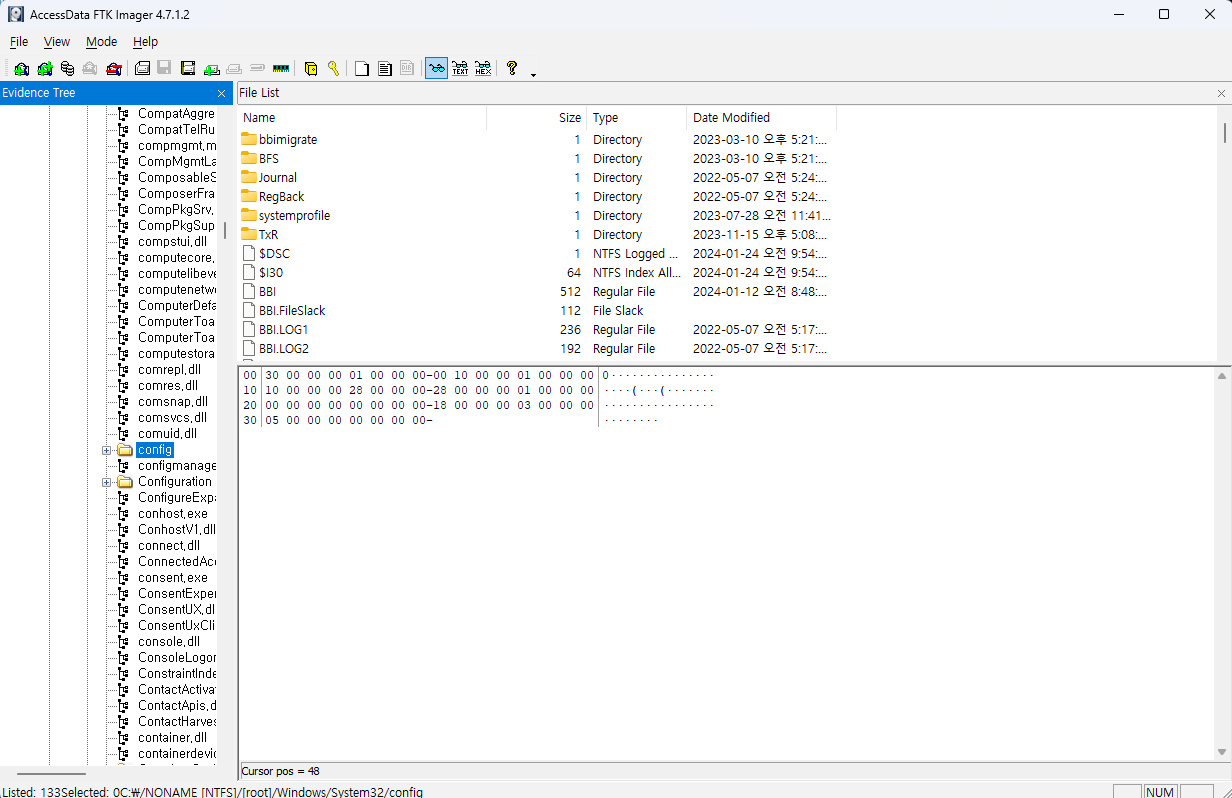Select conhost.exe in Evidence Tree

(172, 514)
